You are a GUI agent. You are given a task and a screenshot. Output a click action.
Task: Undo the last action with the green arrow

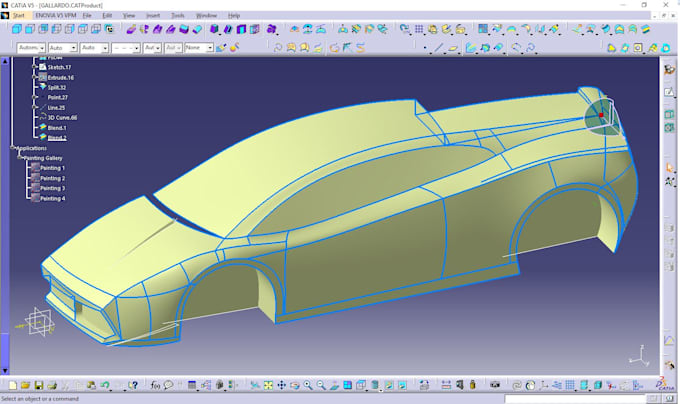point(105,385)
